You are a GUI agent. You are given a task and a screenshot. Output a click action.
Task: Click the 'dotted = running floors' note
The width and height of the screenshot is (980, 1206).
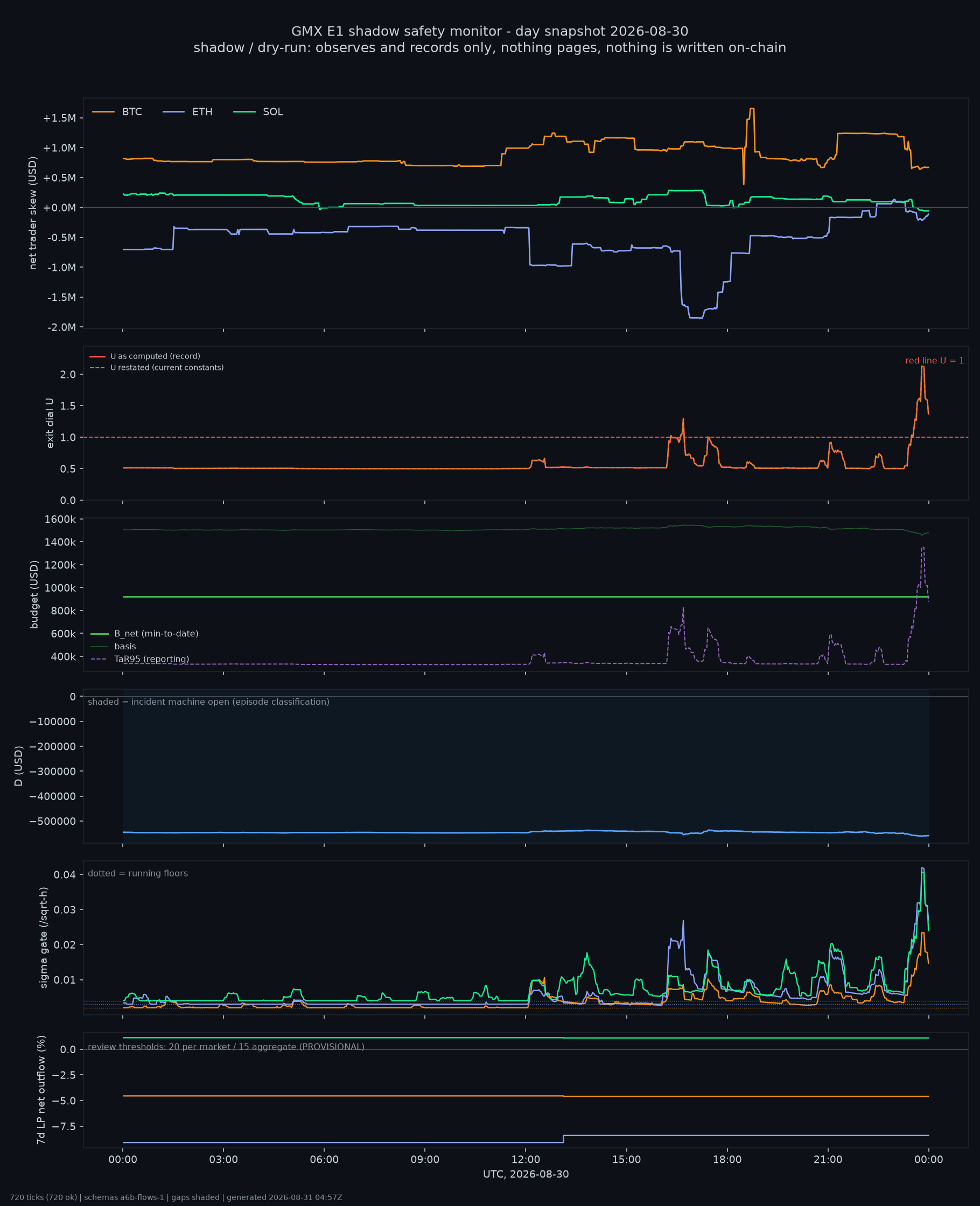pyautogui.click(x=138, y=873)
